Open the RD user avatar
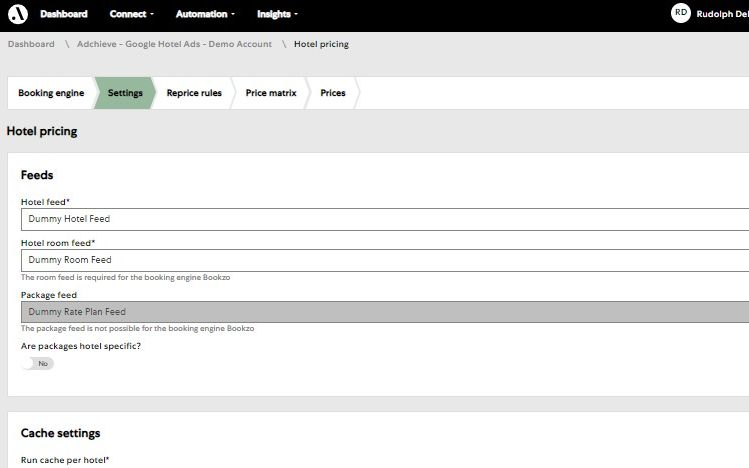The width and height of the screenshot is (749, 468). tap(681, 13)
